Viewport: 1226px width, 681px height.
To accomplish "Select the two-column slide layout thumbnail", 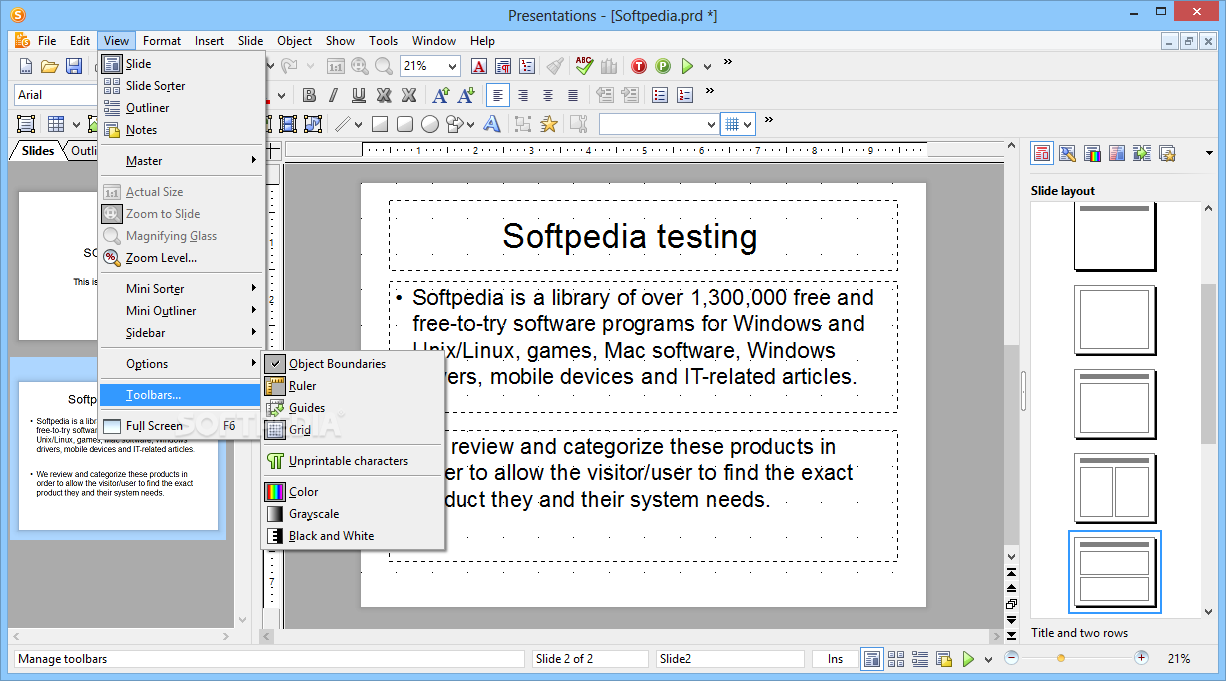I will (1117, 488).
